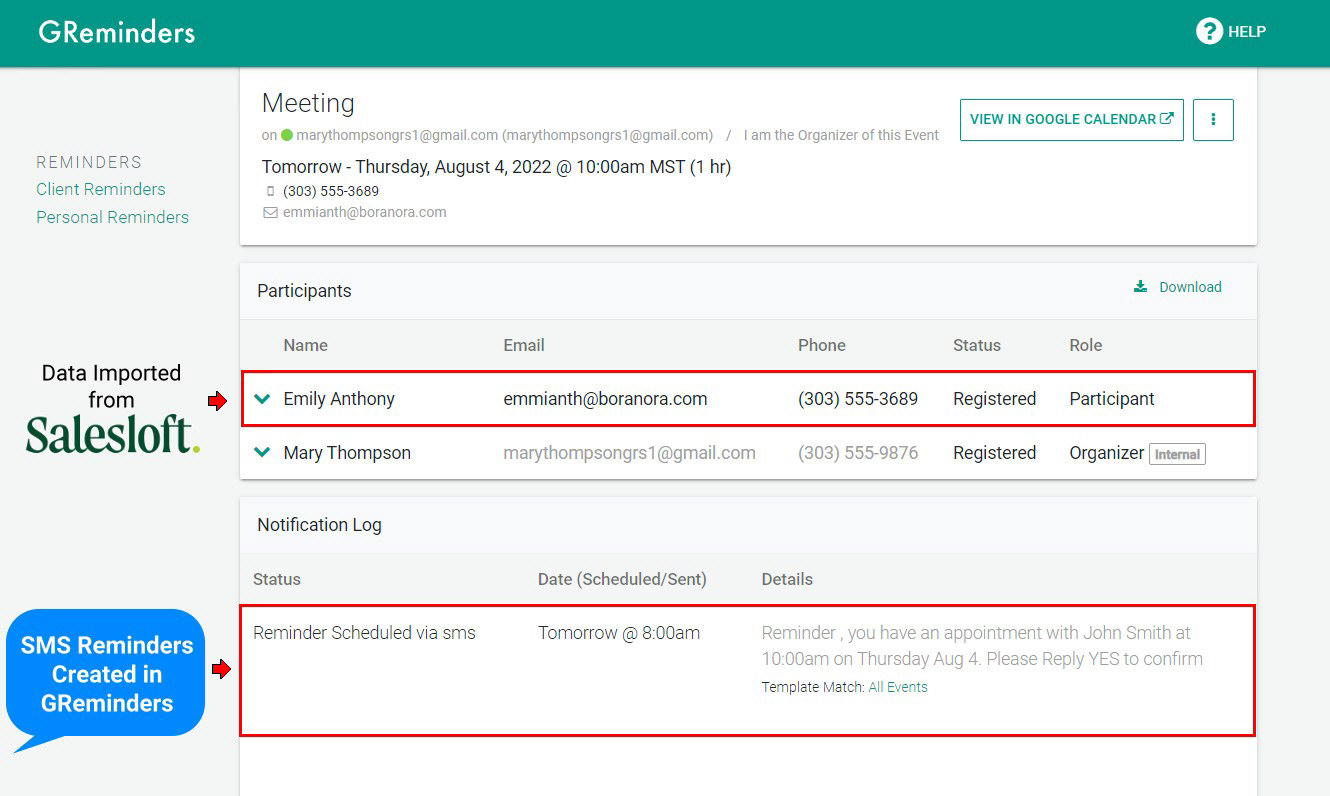
Task: Click Emily Anthony's email address
Action: (x=605, y=399)
